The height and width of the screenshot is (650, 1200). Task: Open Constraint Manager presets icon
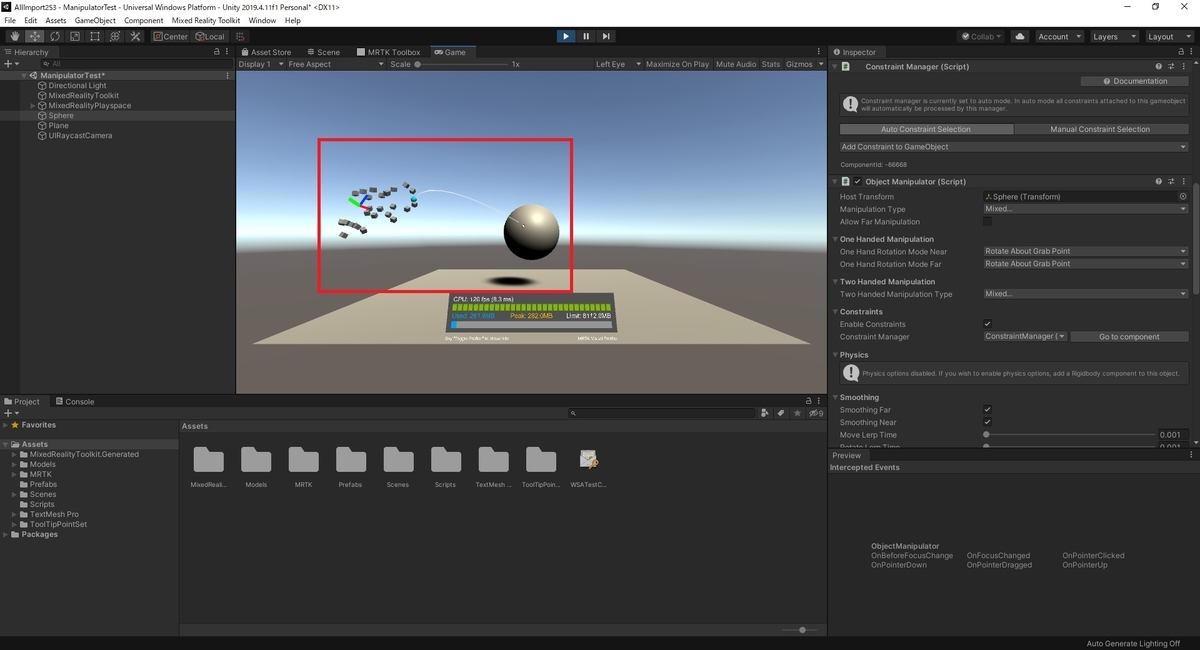[x=1171, y=67]
